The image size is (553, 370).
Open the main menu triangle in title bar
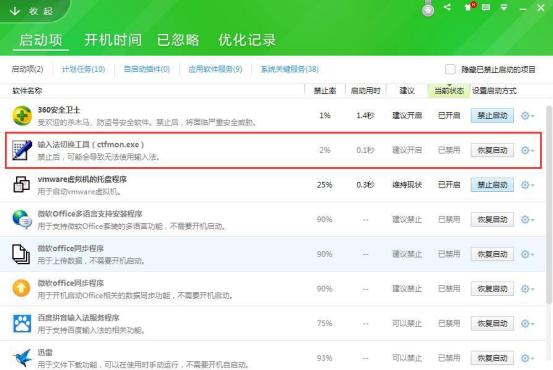click(504, 7)
